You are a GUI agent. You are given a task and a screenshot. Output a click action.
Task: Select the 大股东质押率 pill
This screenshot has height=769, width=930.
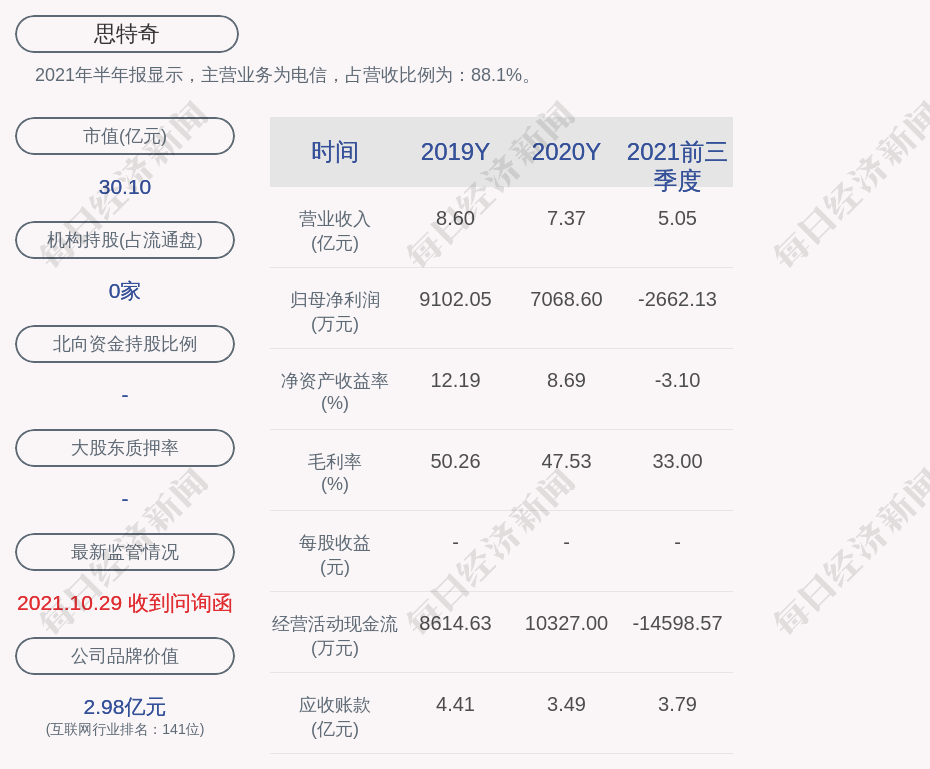coord(125,448)
